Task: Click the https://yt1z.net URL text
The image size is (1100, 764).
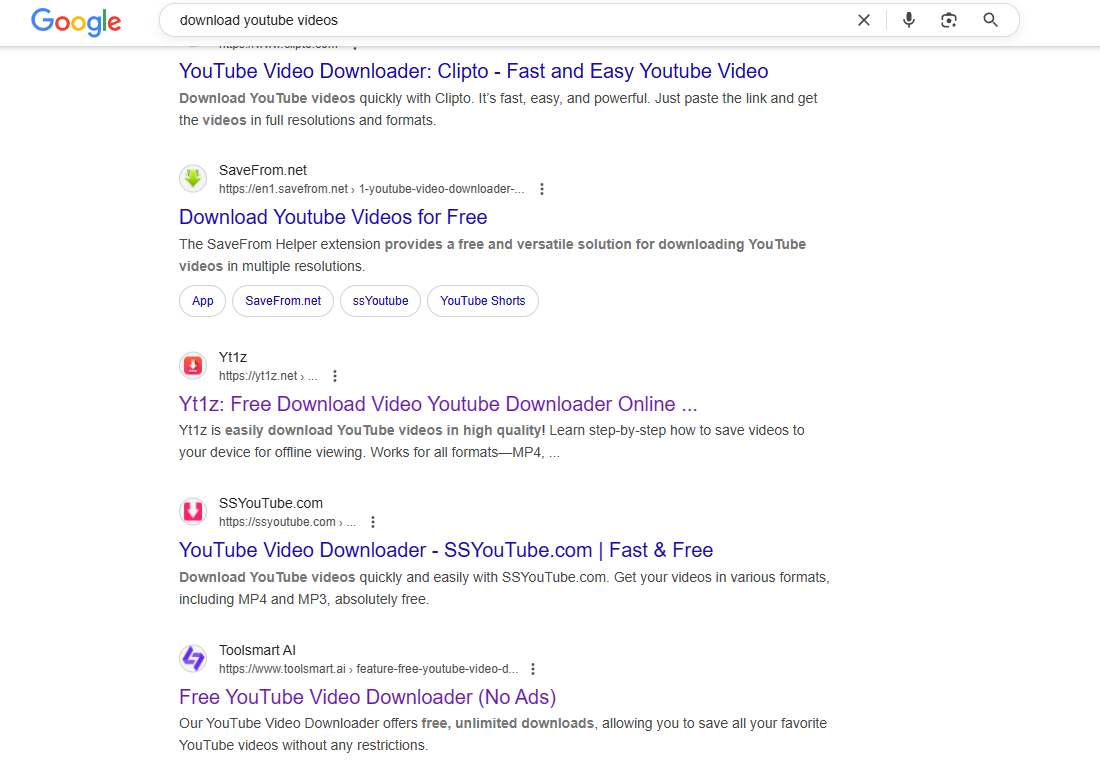Action: (x=268, y=376)
